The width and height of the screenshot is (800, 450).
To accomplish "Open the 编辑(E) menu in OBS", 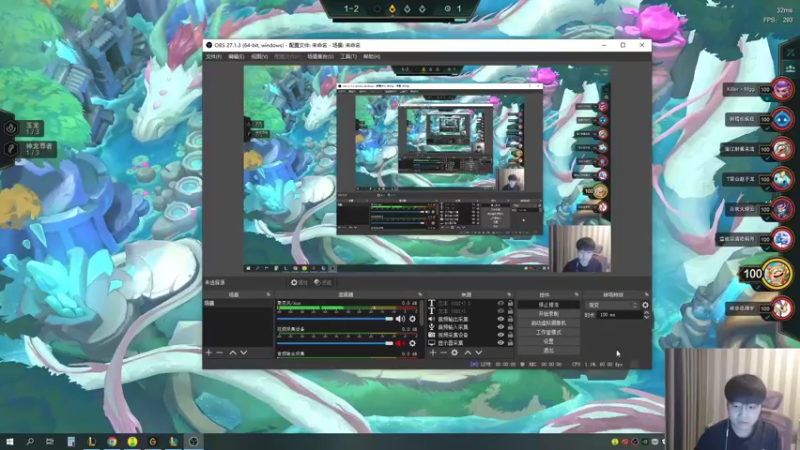I will (x=236, y=57).
